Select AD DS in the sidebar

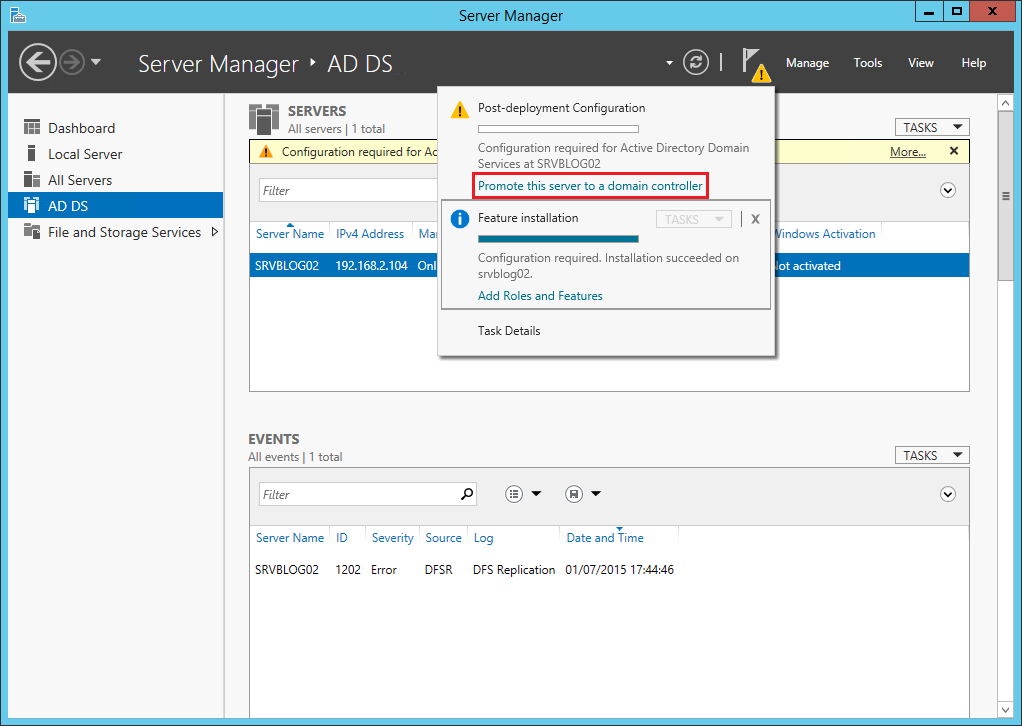tap(115, 205)
